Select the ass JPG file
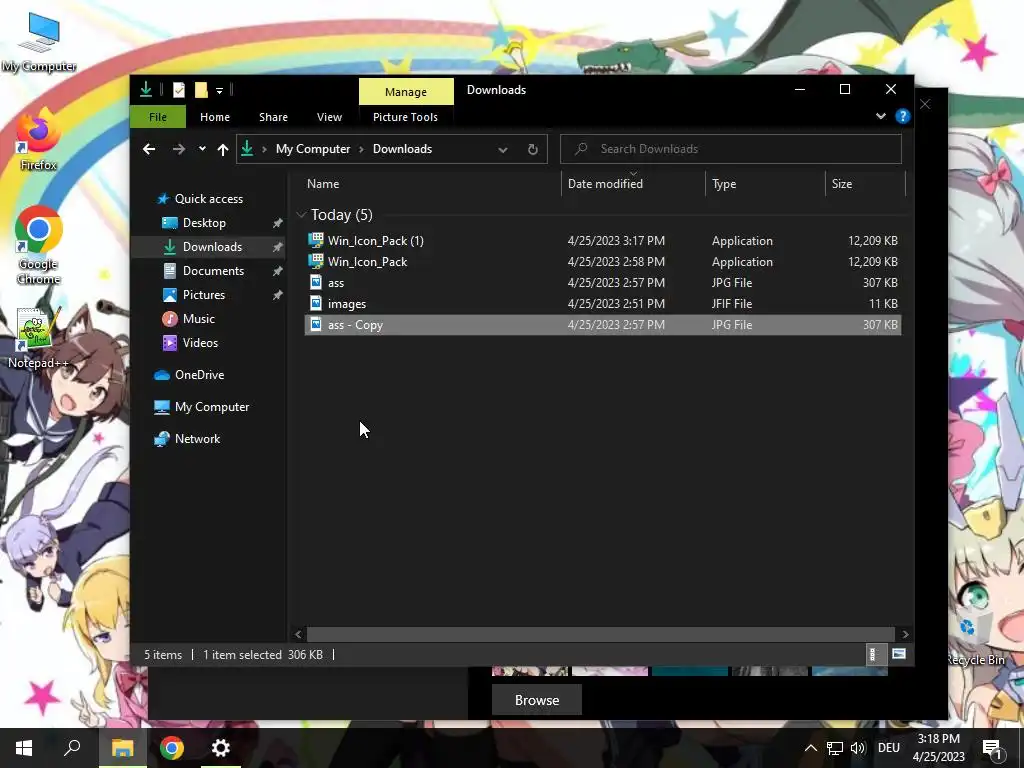 point(602,283)
